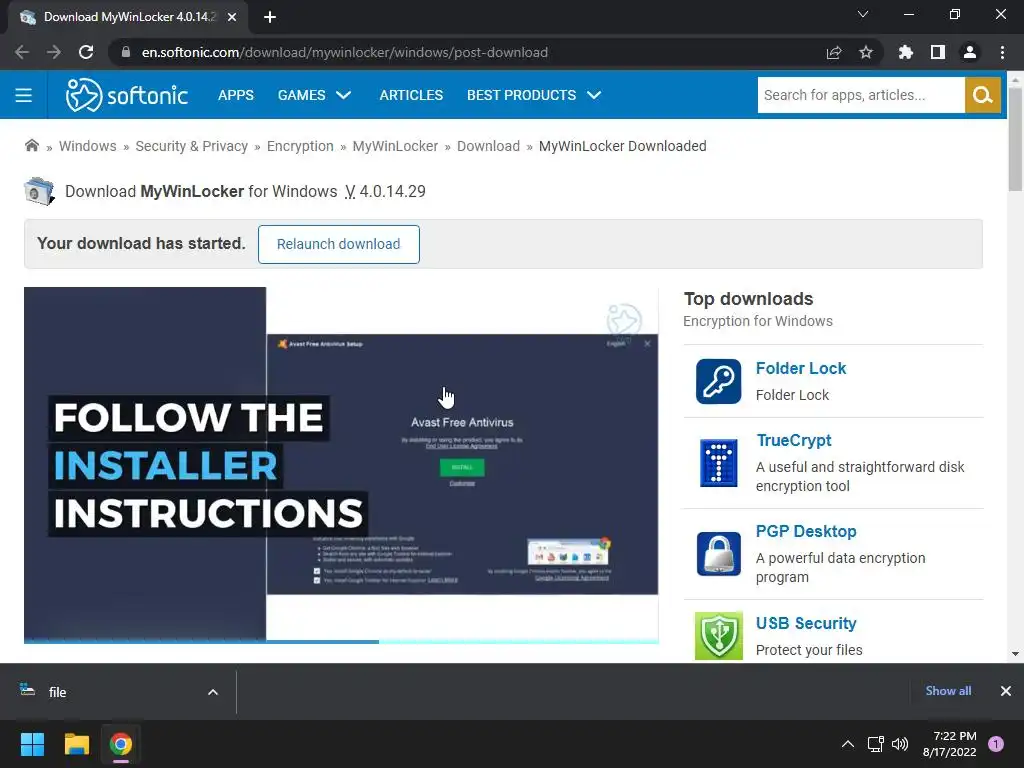This screenshot has height=768, width=1024.
Task: Click the MyWinLocker breadcrumb link
Action: click(x=395, y=146)
